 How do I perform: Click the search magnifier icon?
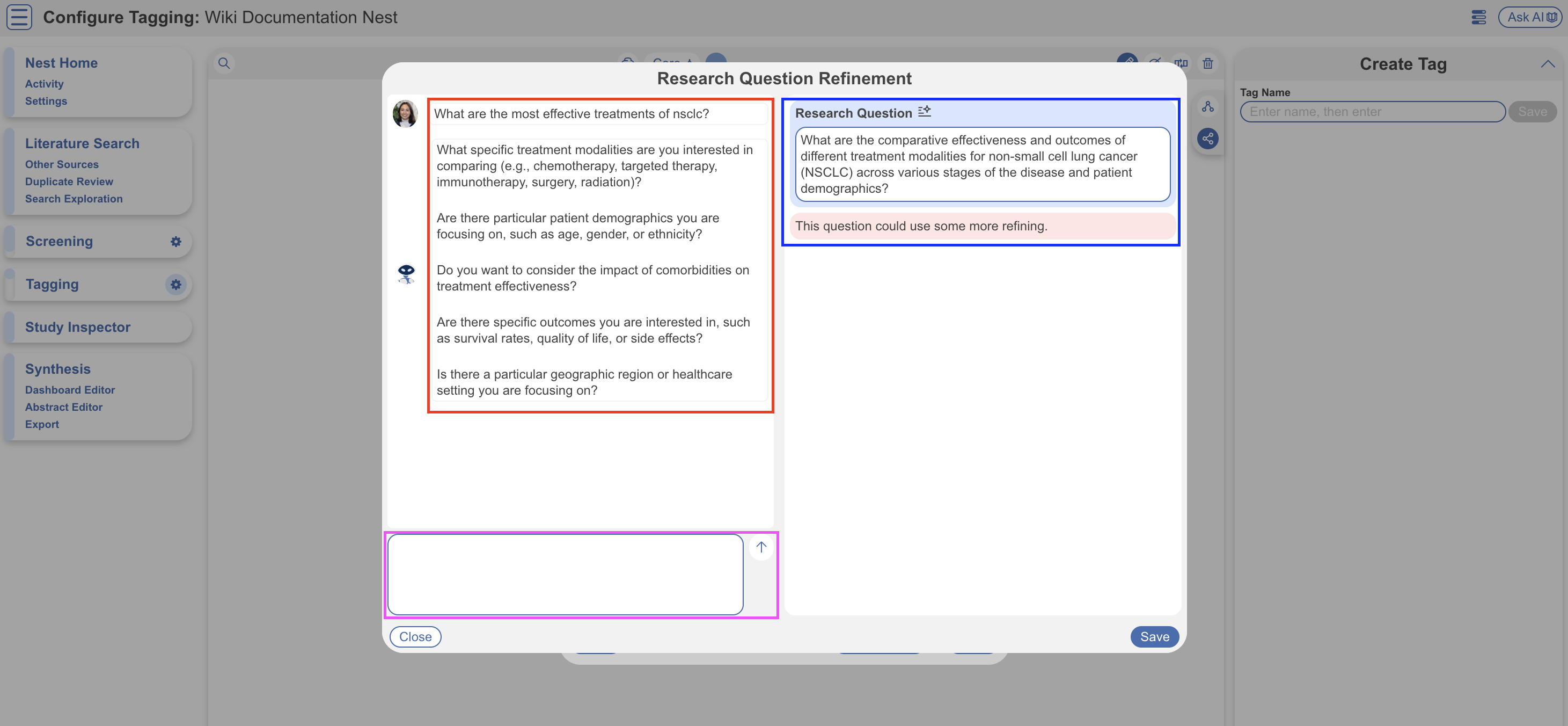point(224,63)
